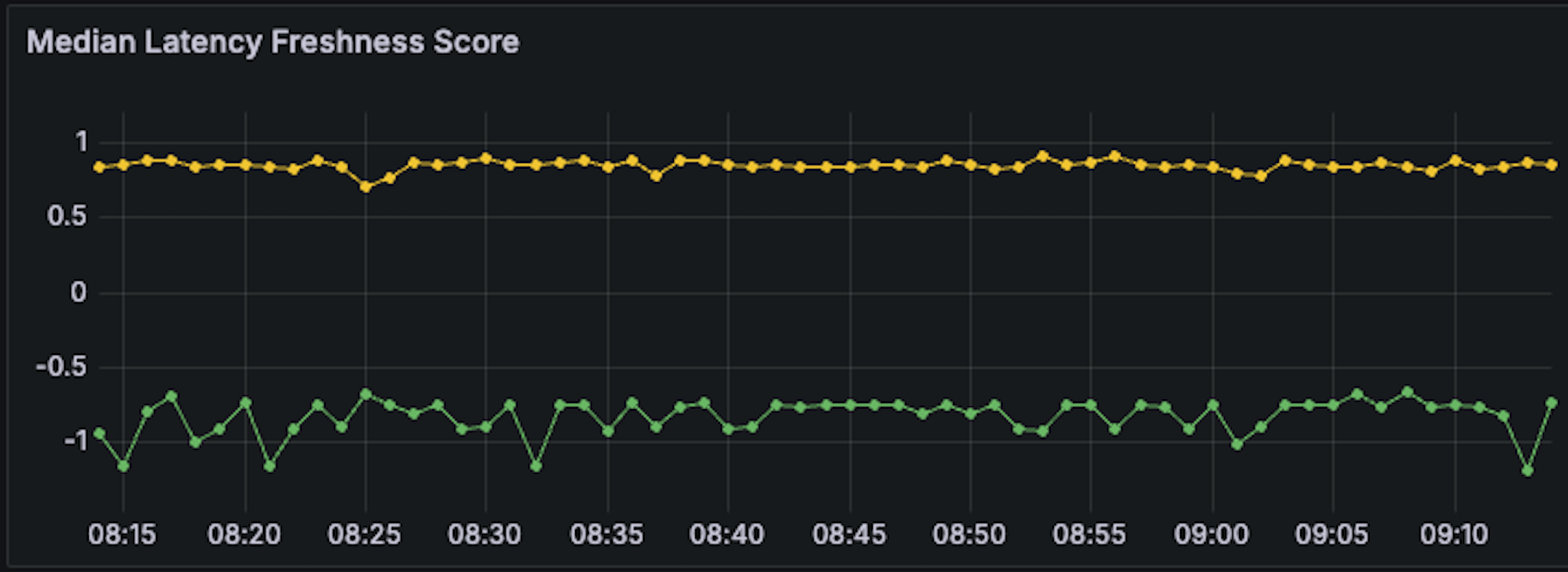Click the y-axis label -1
Viewport: 1568px width, 572px height.
(x=75, y=441)
